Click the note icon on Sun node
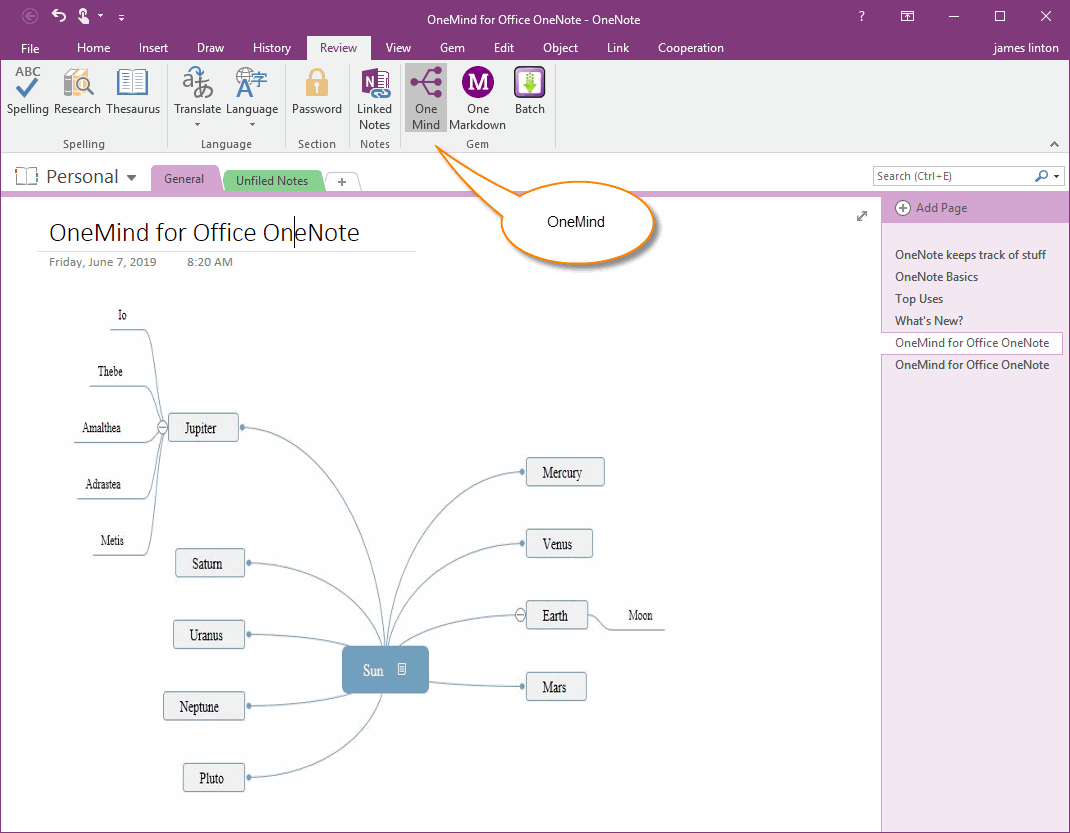1070x833 pixels. pyautogui.click(x=402, y=669)
